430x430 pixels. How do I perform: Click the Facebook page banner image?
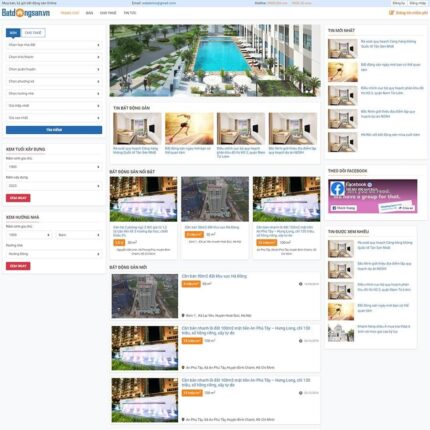click(x=372, y=196)
